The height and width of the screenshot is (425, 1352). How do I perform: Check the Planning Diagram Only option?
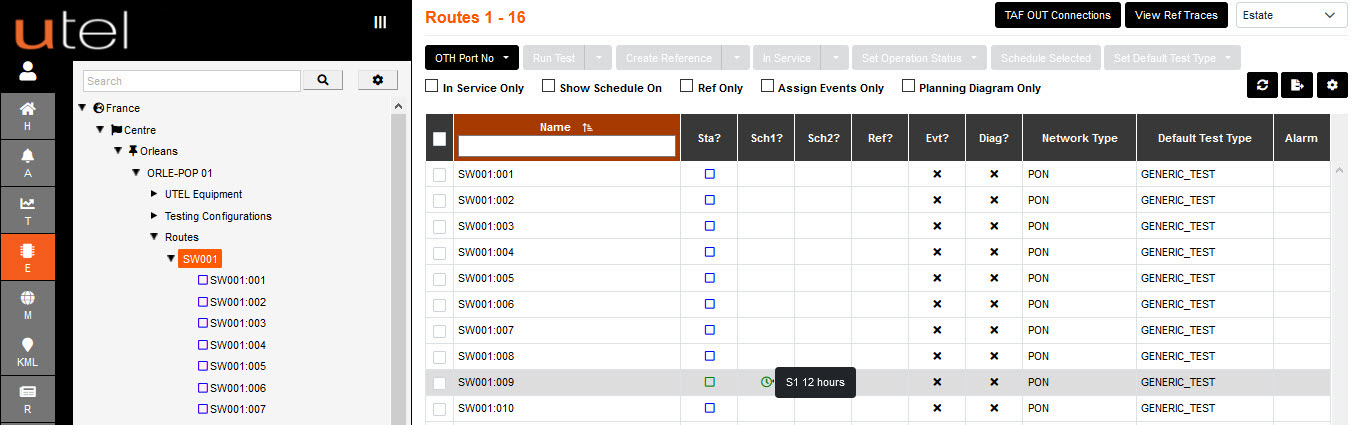pos(909,87)
